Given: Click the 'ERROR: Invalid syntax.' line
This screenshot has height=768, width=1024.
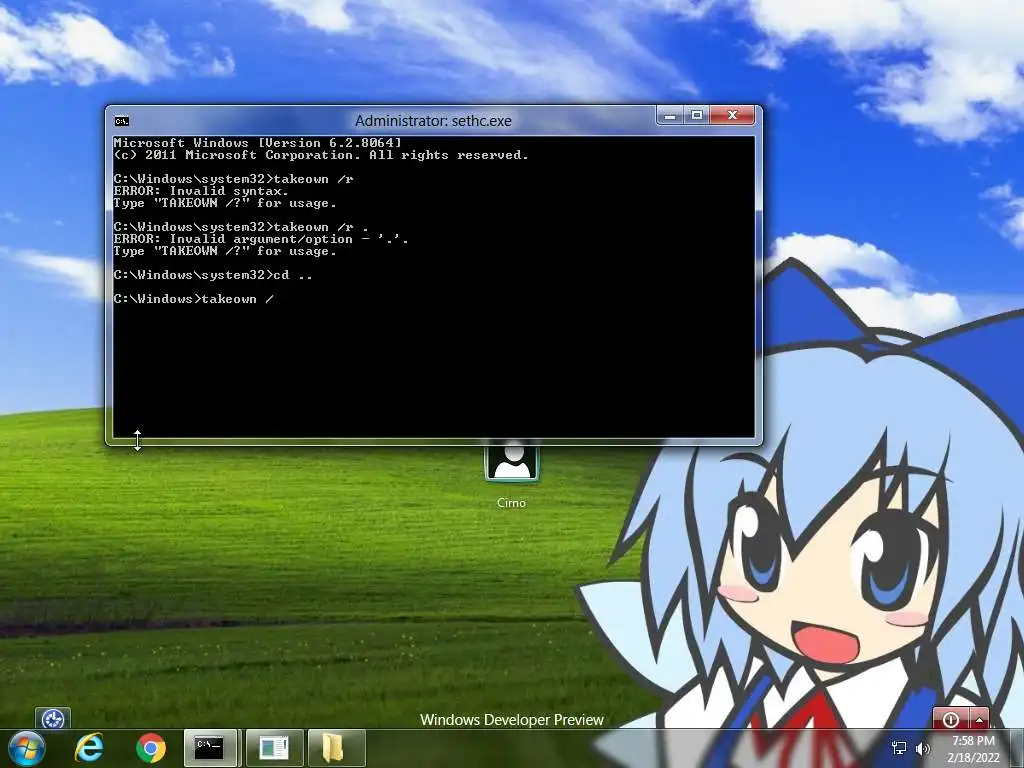Looking at the screenshot, I should click(200, 191).
